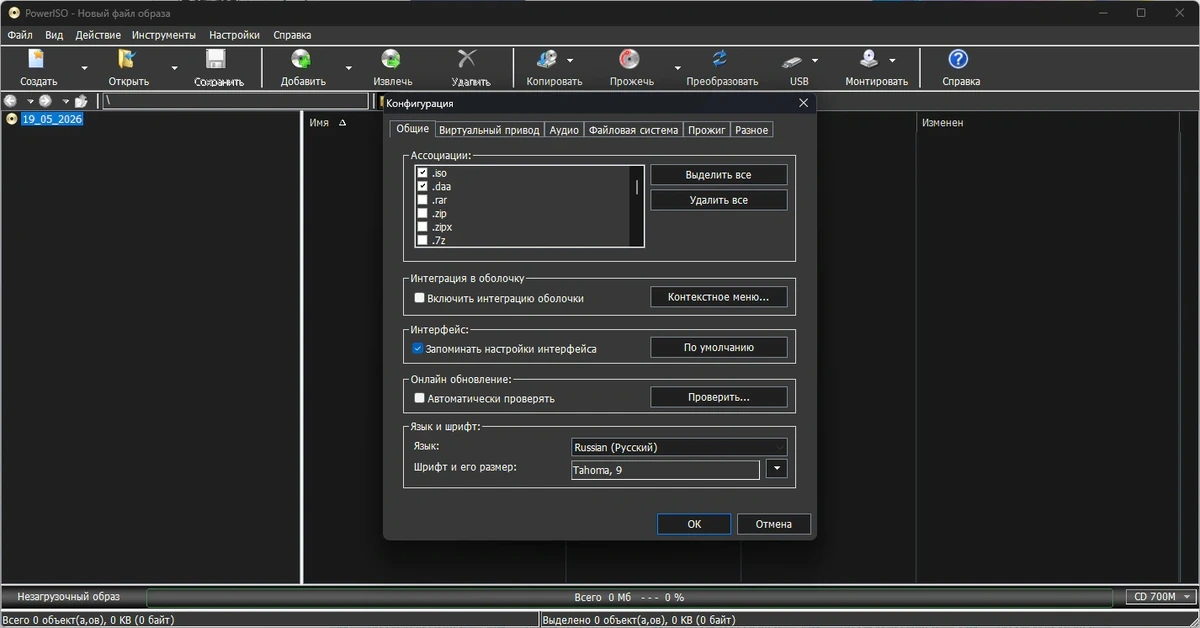Click the Контекстное меню... button
The width and height of the screenshot is (1200, 628).
pos(718,297)
